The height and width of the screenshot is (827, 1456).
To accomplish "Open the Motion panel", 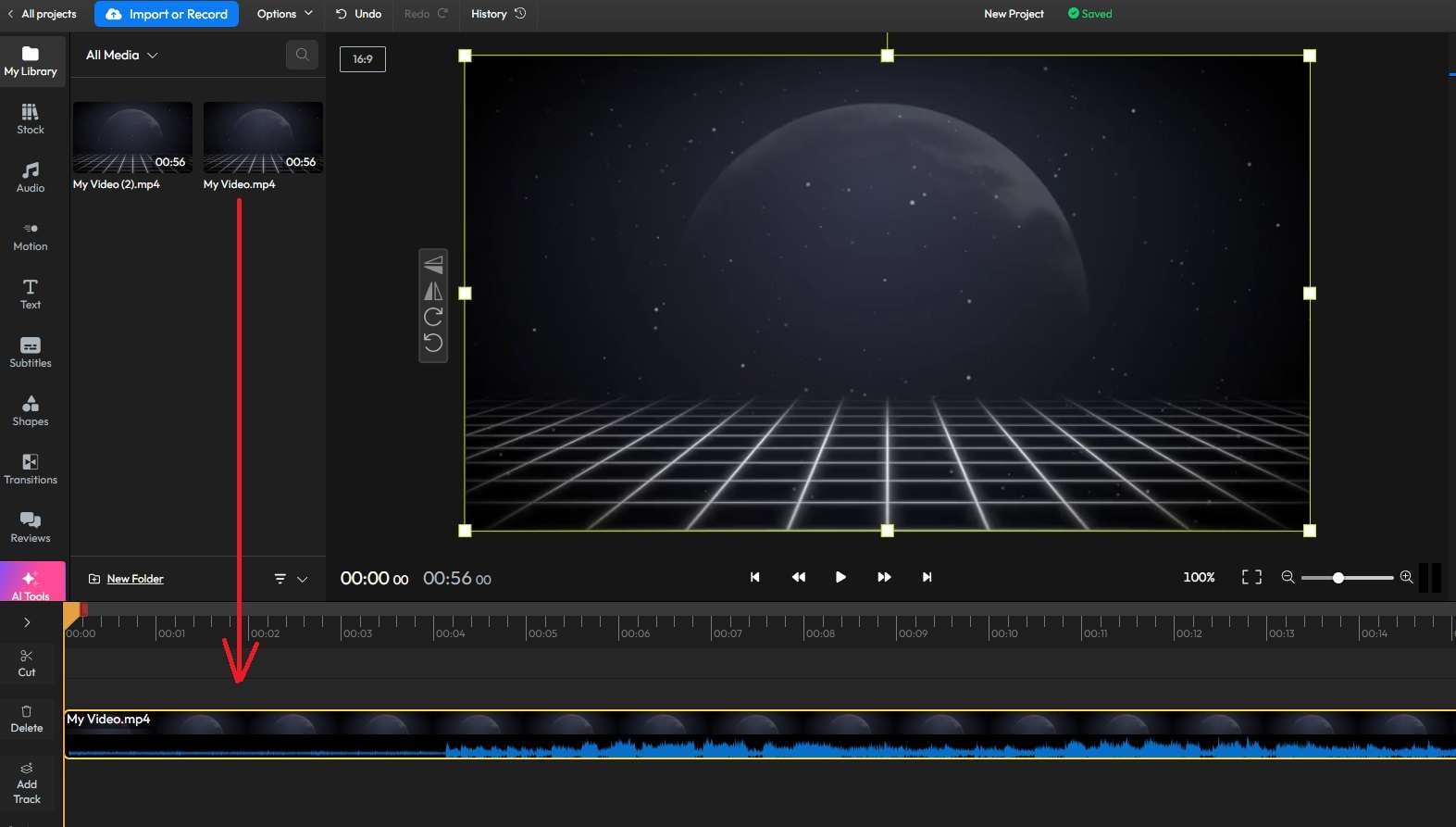I will coord(31,236).
